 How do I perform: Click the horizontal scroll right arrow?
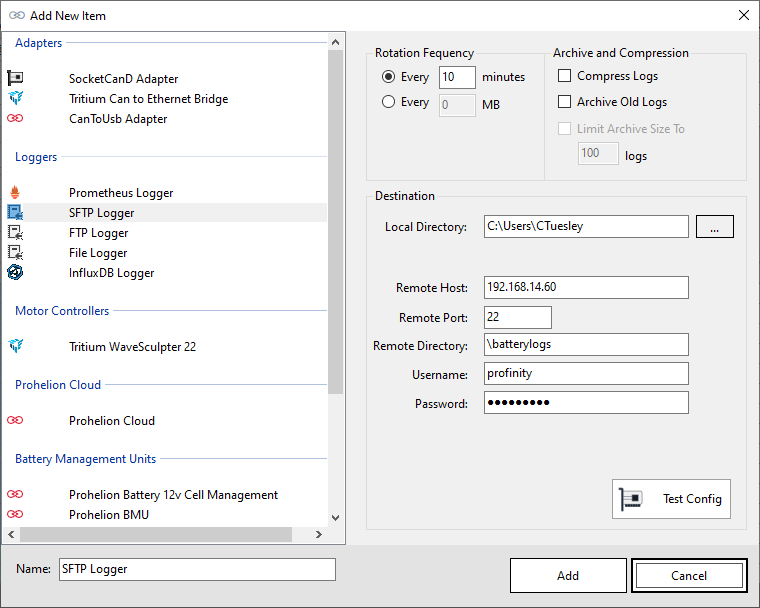tap(318, 534)
